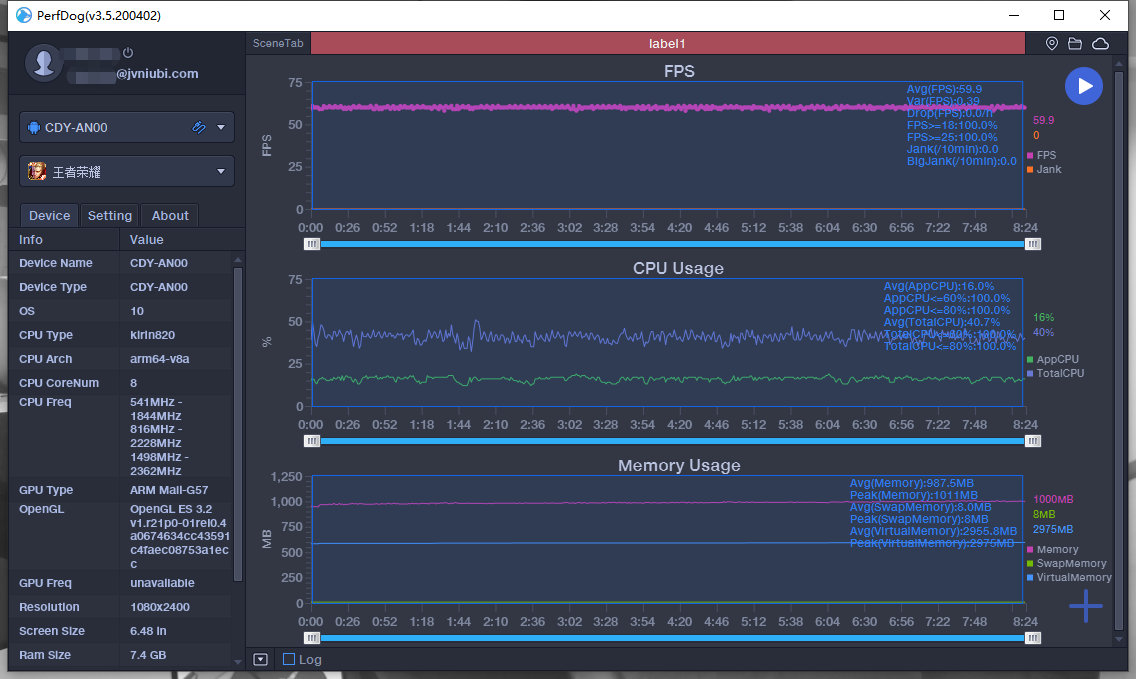Click the user avatar profile icon
The height and width of the screenshot is (679, 1136).
[45, 62]
